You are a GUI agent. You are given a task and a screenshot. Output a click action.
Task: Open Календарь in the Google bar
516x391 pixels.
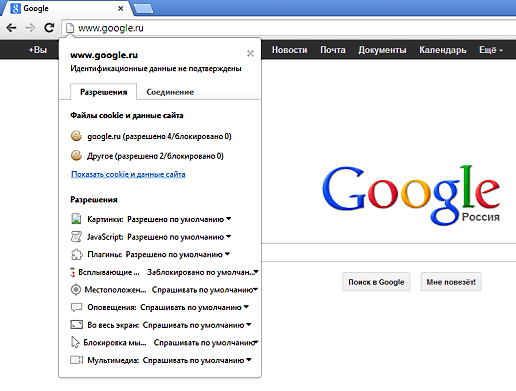443,50
